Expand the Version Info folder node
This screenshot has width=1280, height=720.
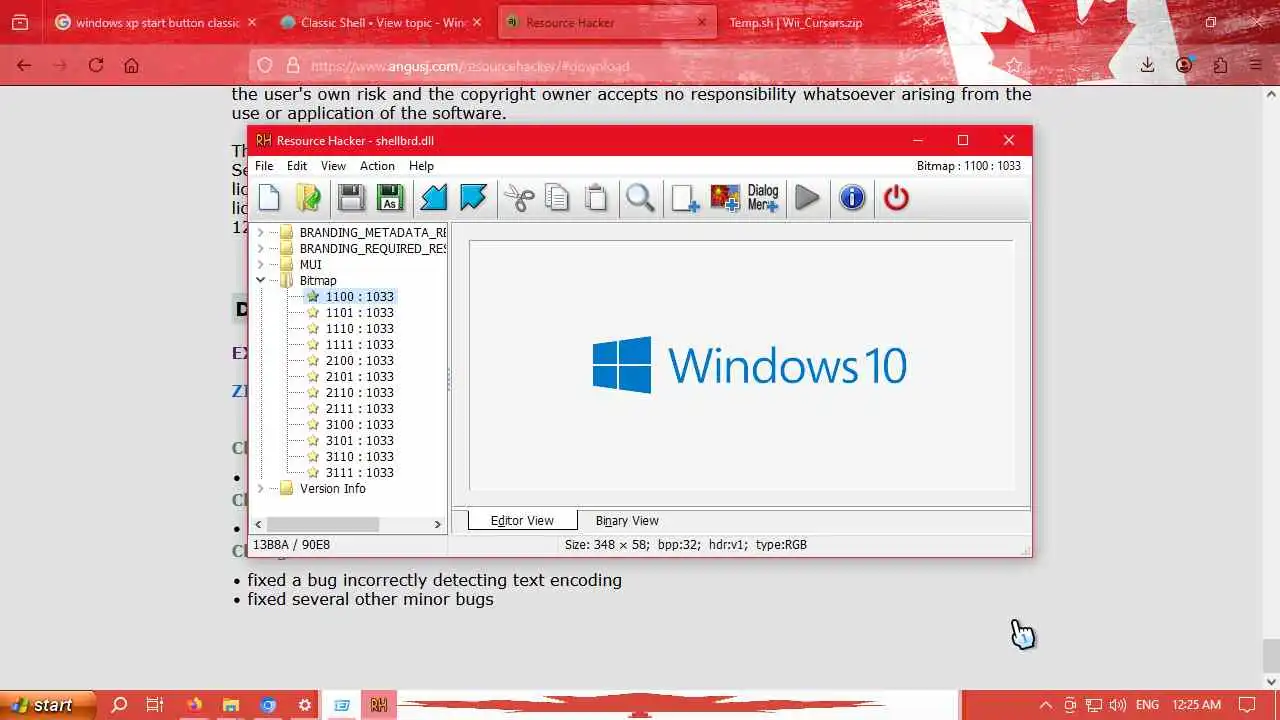(261, 488)
